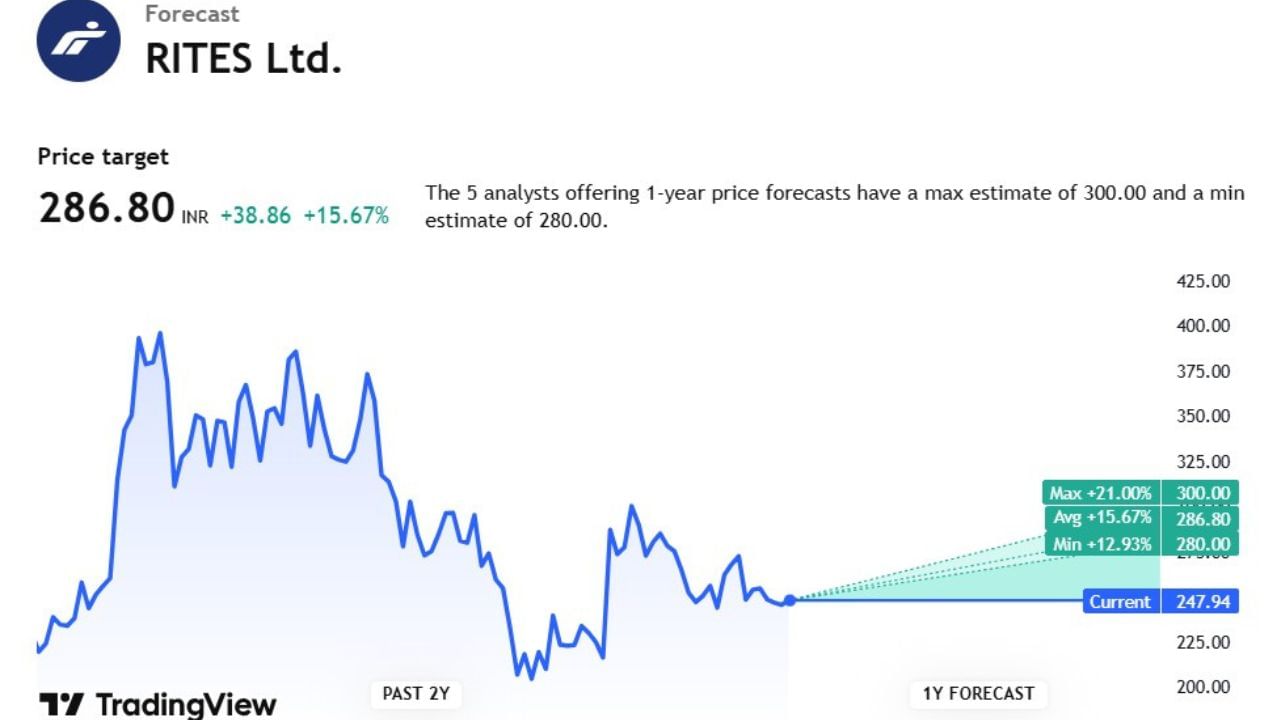Click the RITES Ltd. company title
Screen dimensions: 1280x720
(x=243, y=59)
